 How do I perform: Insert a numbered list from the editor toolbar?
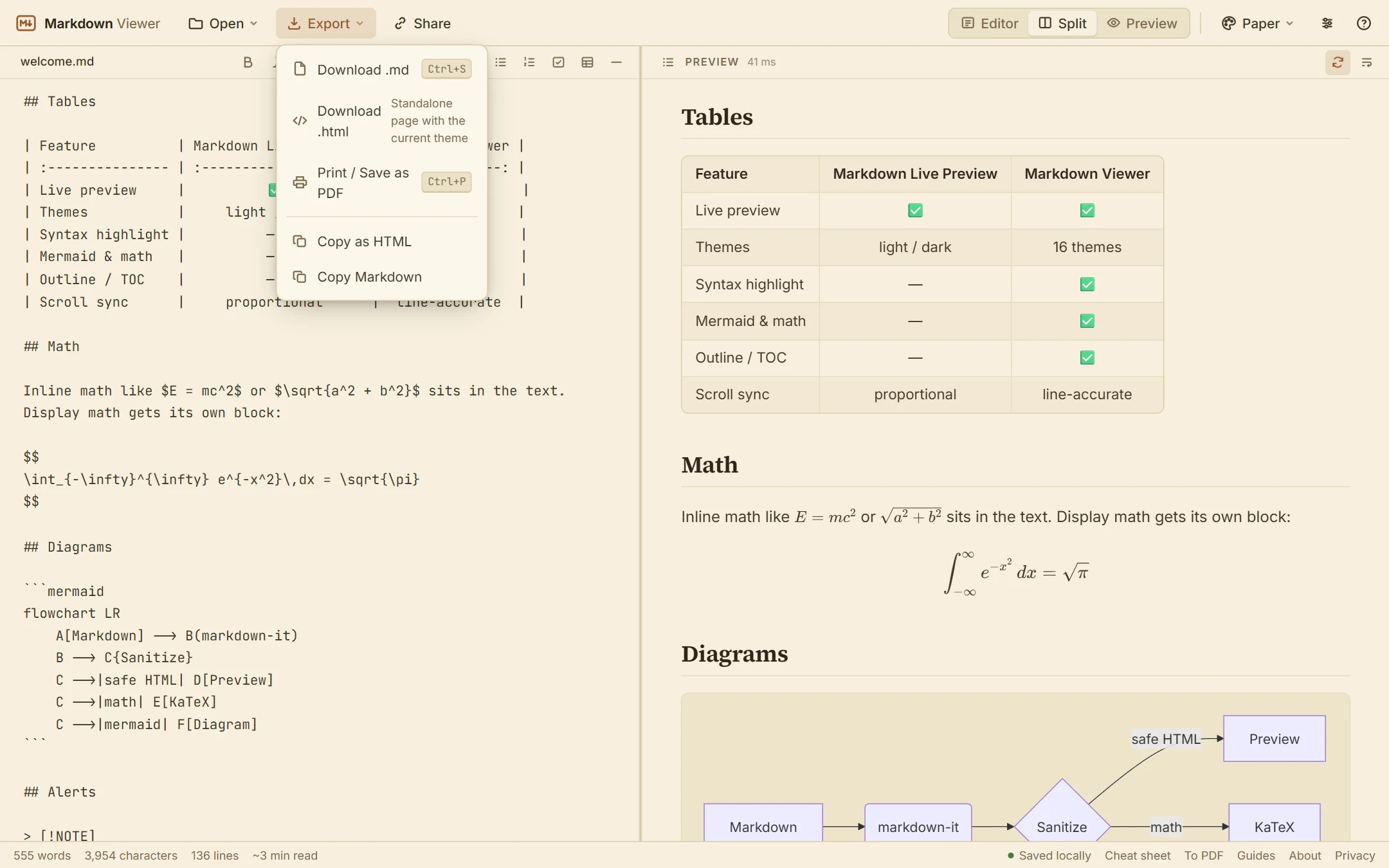click(x=529, y=62)
